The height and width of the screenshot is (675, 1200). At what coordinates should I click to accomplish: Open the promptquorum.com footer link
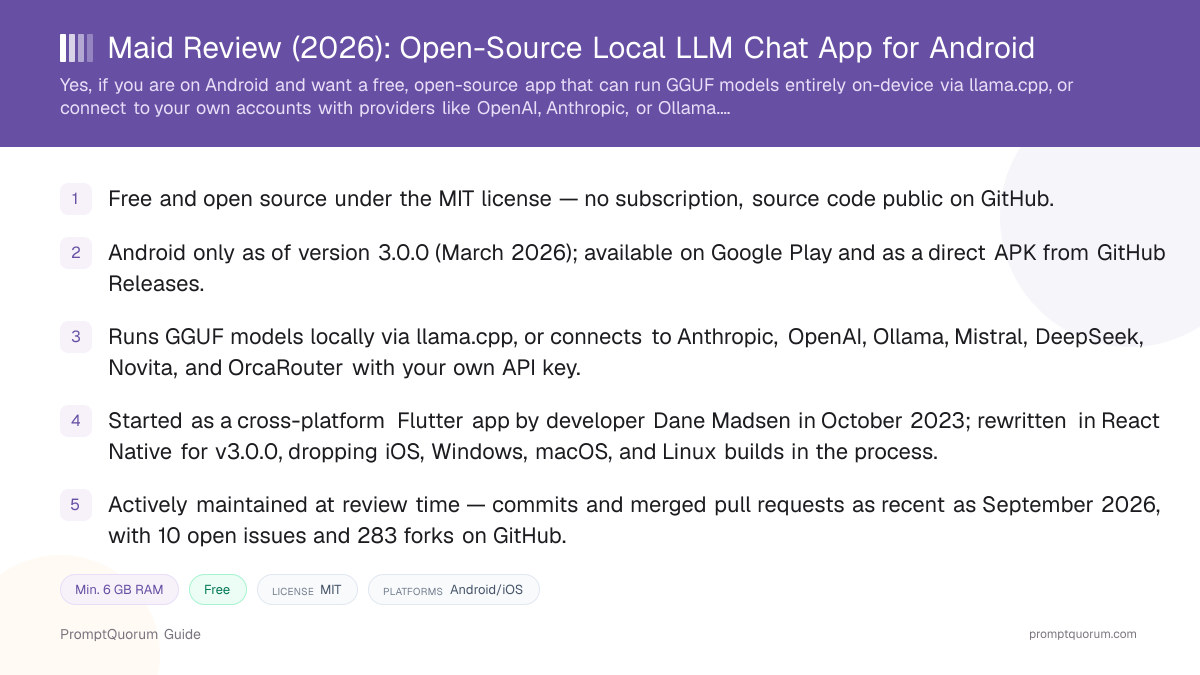coord(1082,634)
